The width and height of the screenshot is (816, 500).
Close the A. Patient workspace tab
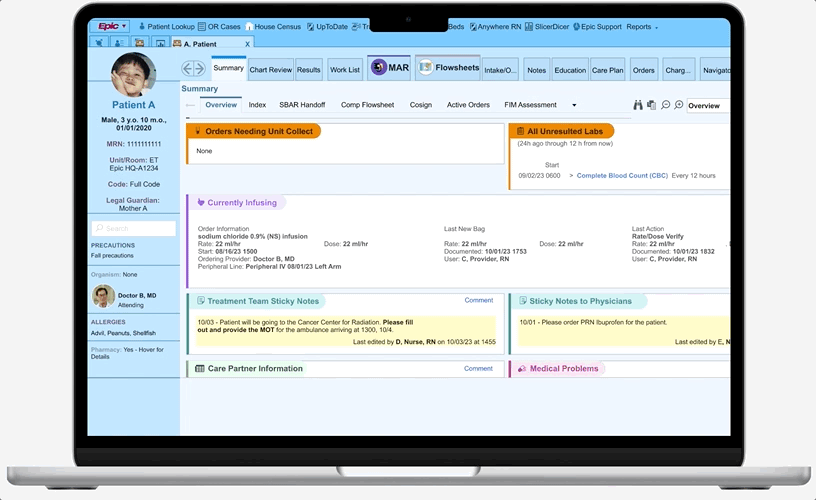pos(247,44)
